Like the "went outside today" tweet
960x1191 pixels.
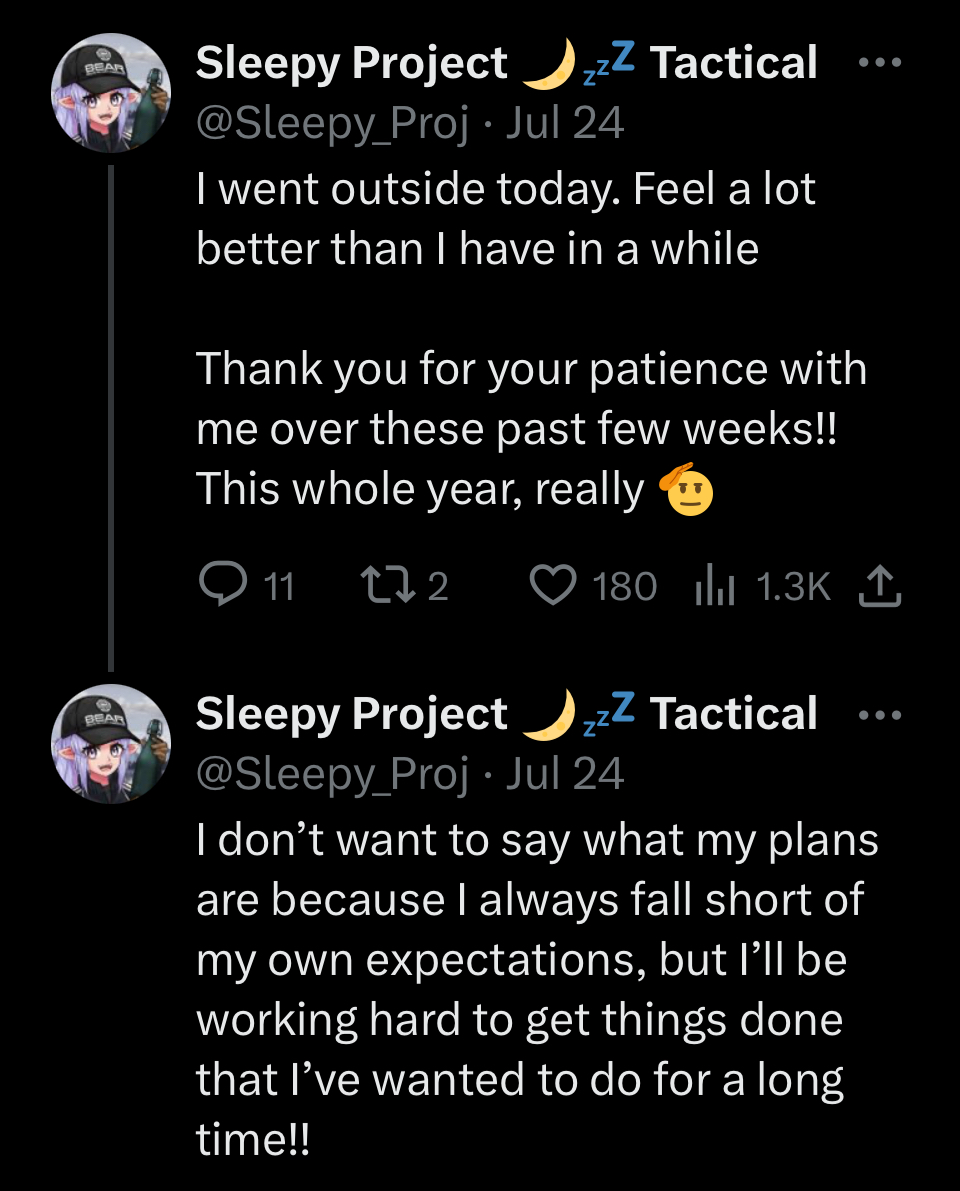[x=553, y=585]
